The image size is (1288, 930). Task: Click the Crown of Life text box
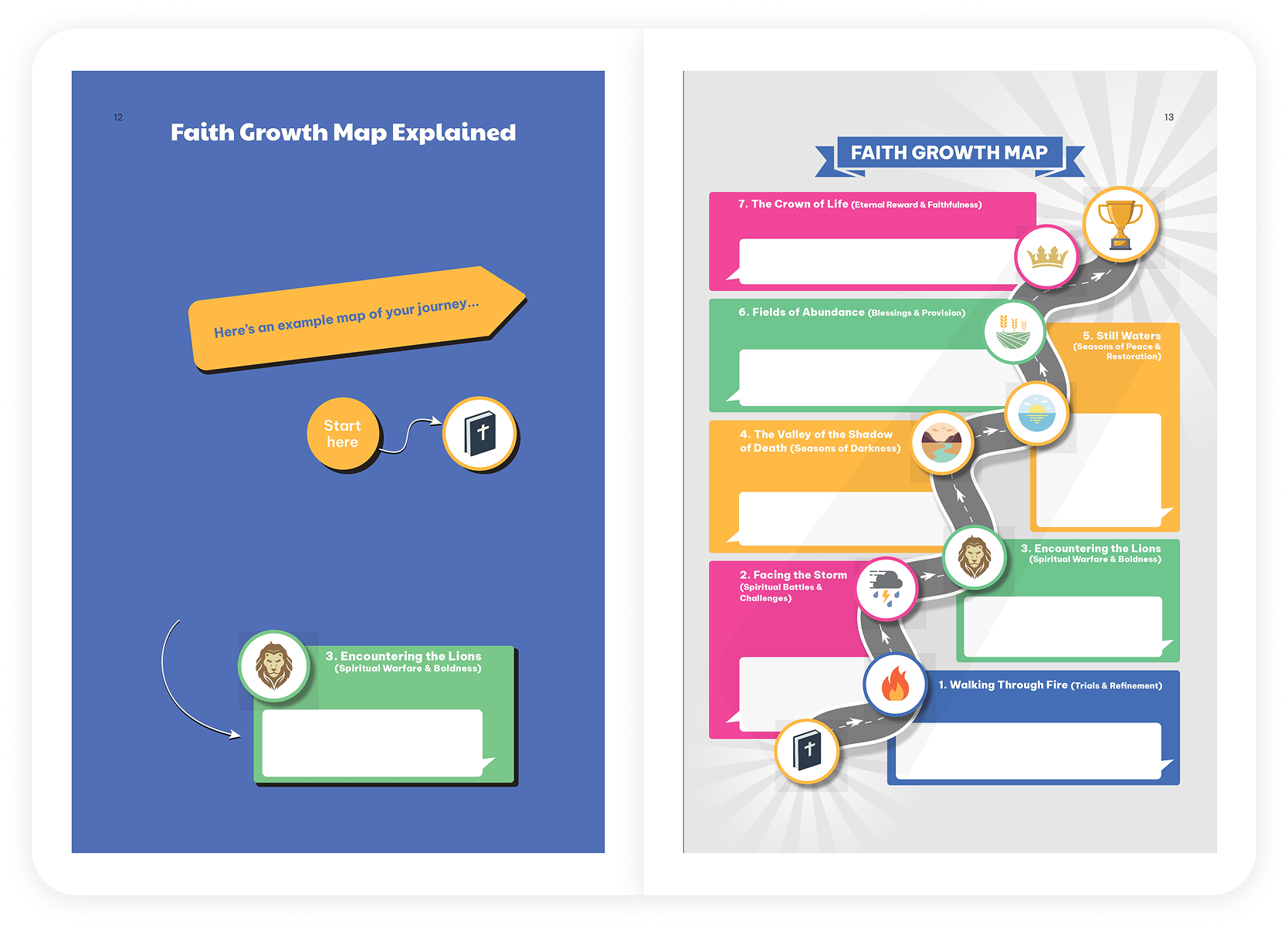click(x=876, y=262)
